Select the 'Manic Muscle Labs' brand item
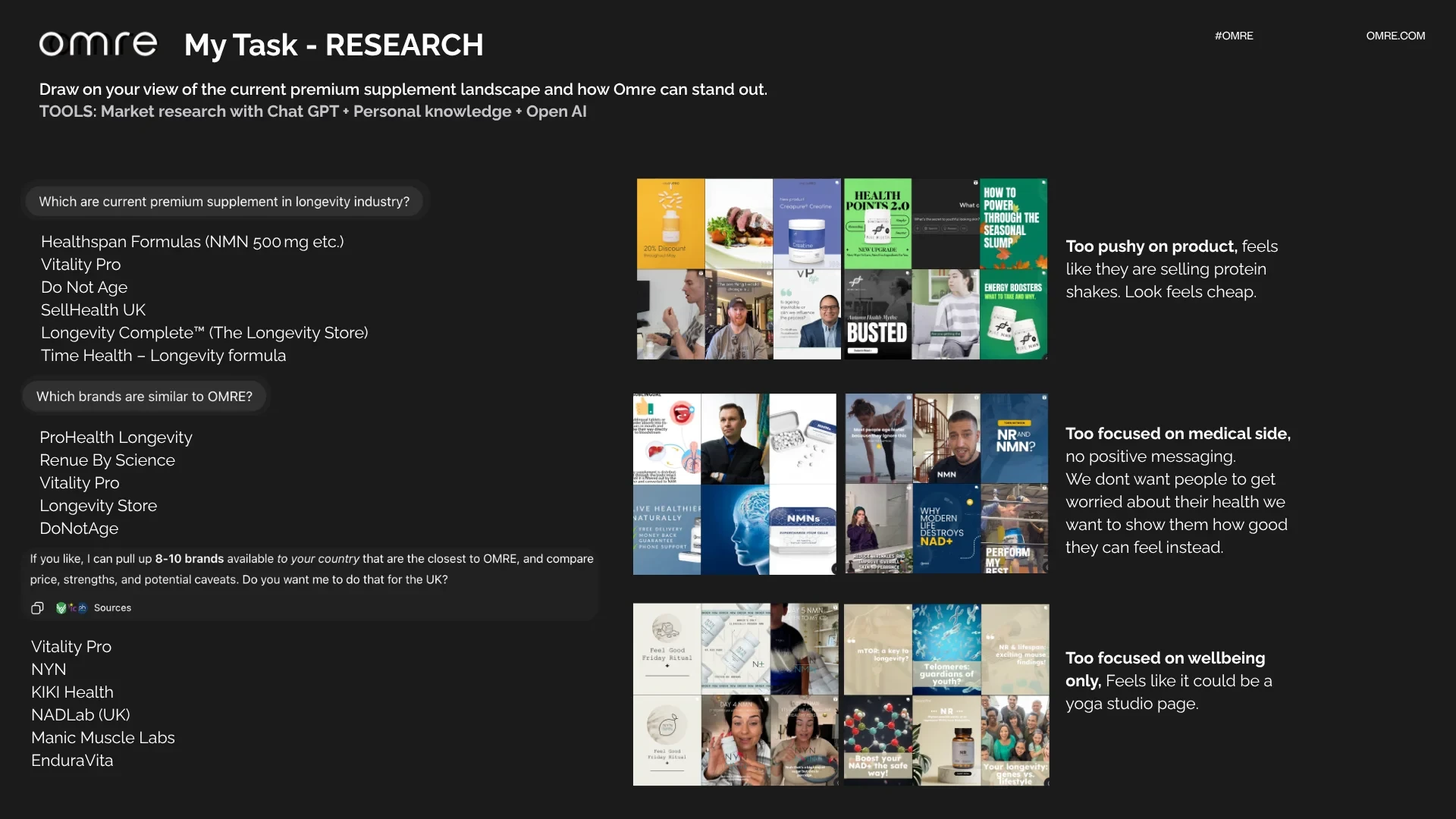Image resolution: width=1456 pixels, height=819 pixels. click(103, 738)
